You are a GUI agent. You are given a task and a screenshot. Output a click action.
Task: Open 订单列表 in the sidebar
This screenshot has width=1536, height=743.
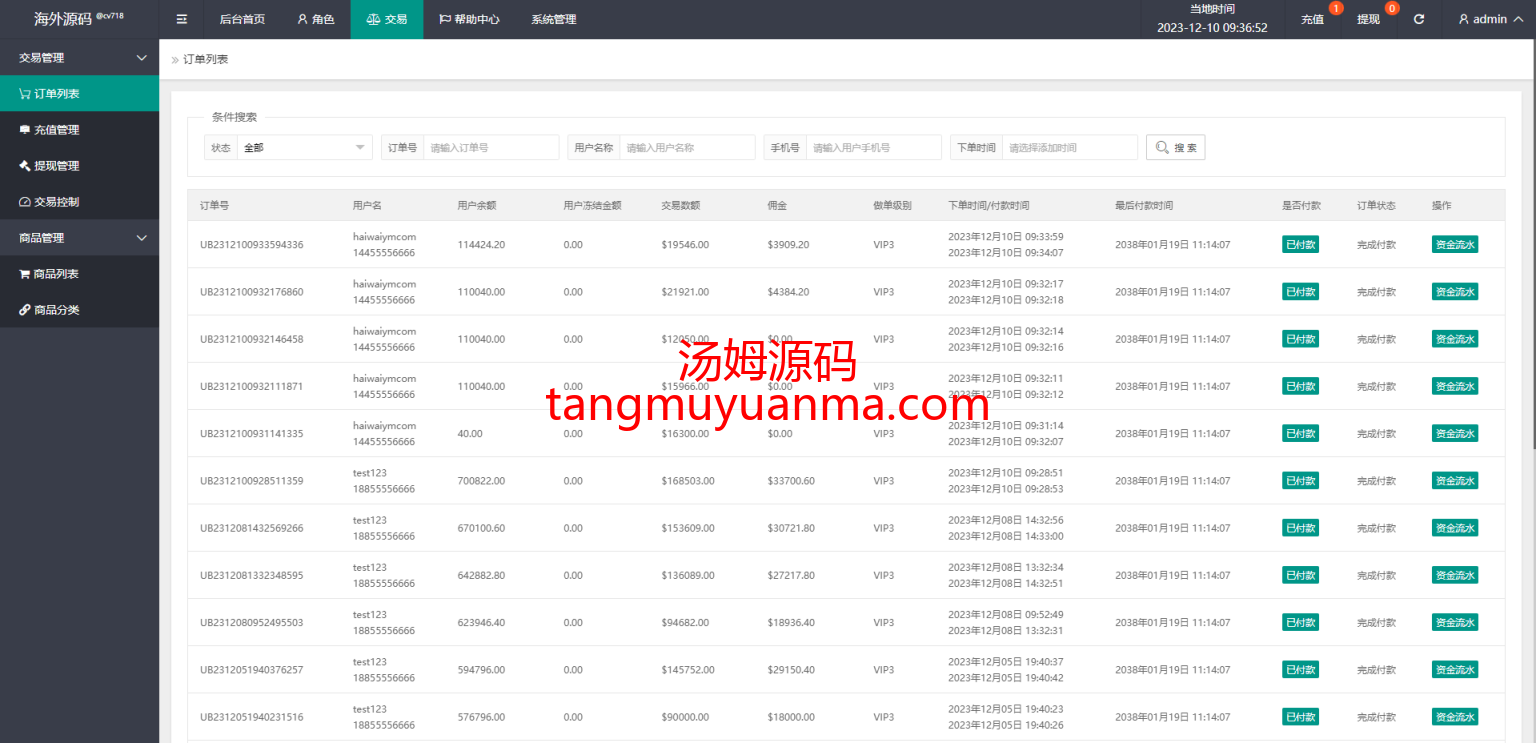57,94
